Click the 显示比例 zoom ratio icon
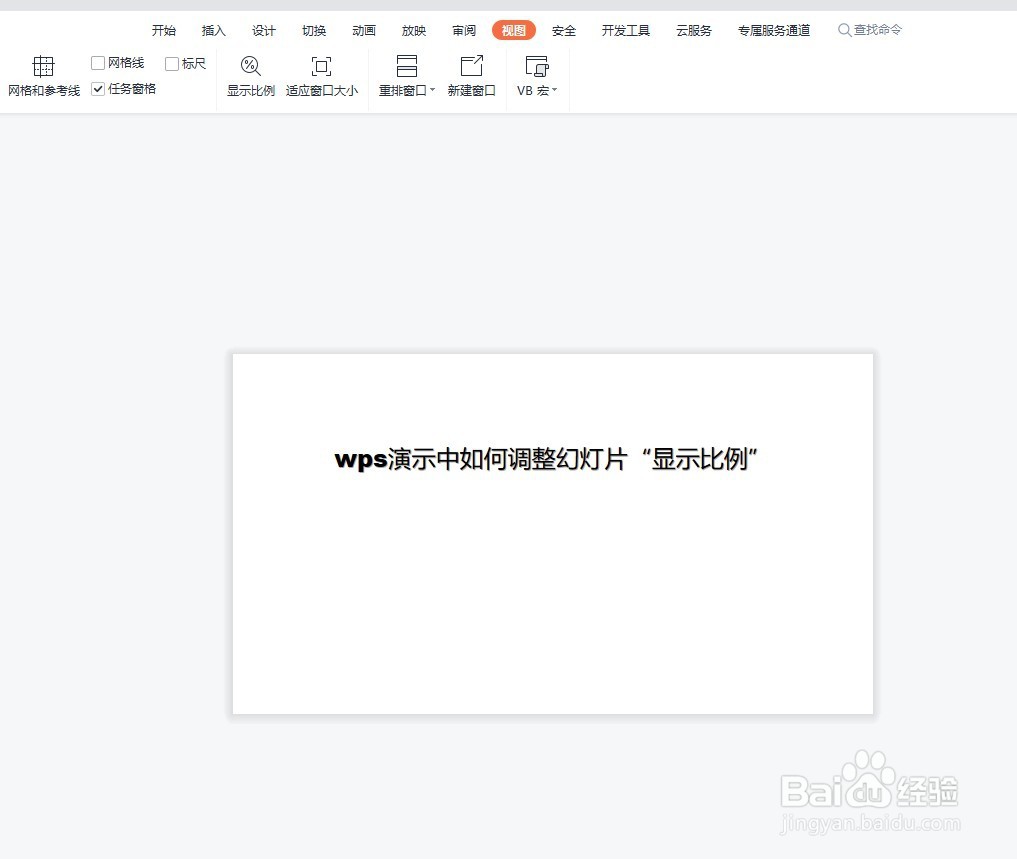The height and width of the screenshot is (859, 1017). [250, 66]
